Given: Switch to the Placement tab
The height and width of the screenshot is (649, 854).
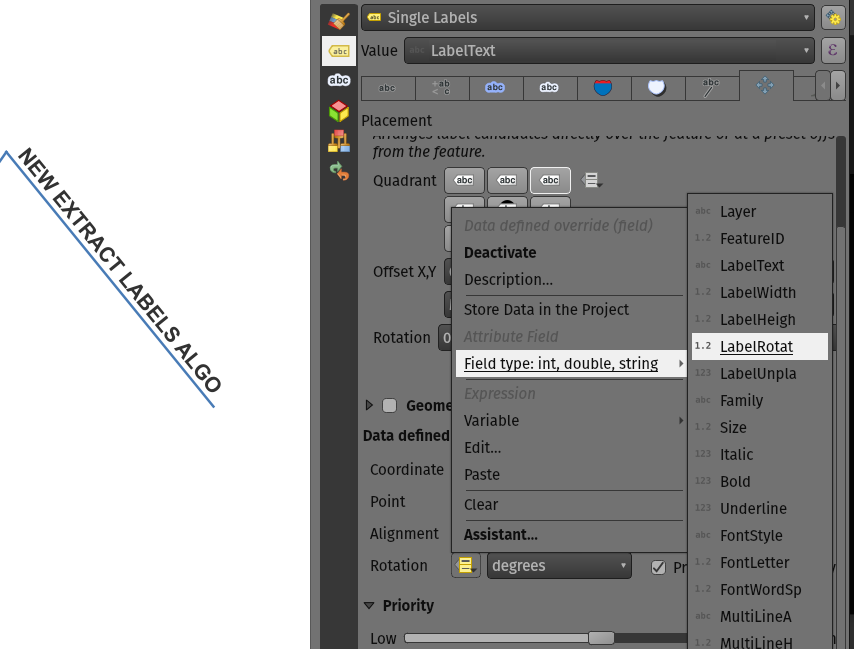Looking at the screenshot, I should [x=765, y=87].
